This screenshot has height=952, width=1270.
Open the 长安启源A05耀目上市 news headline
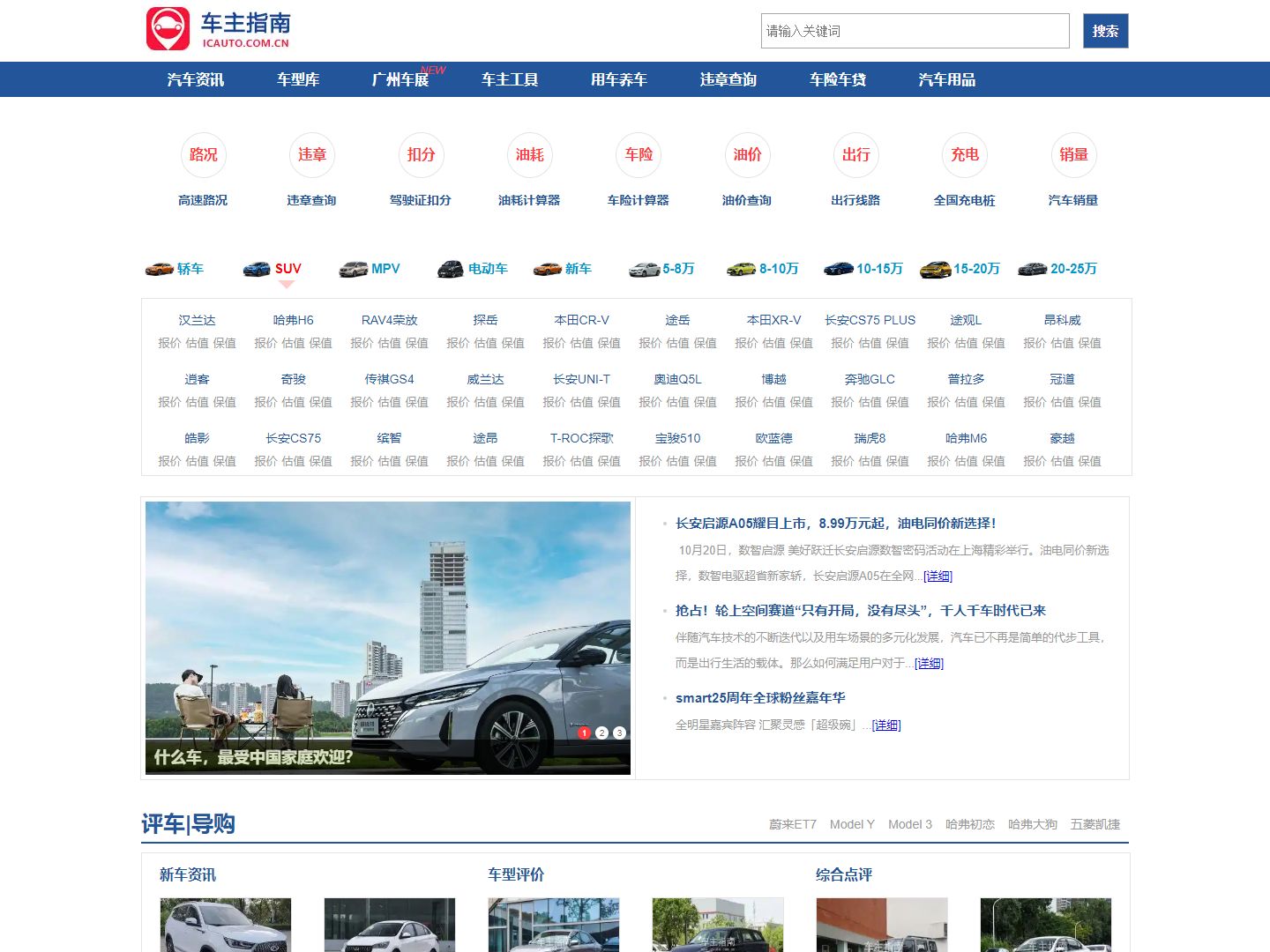835,524
